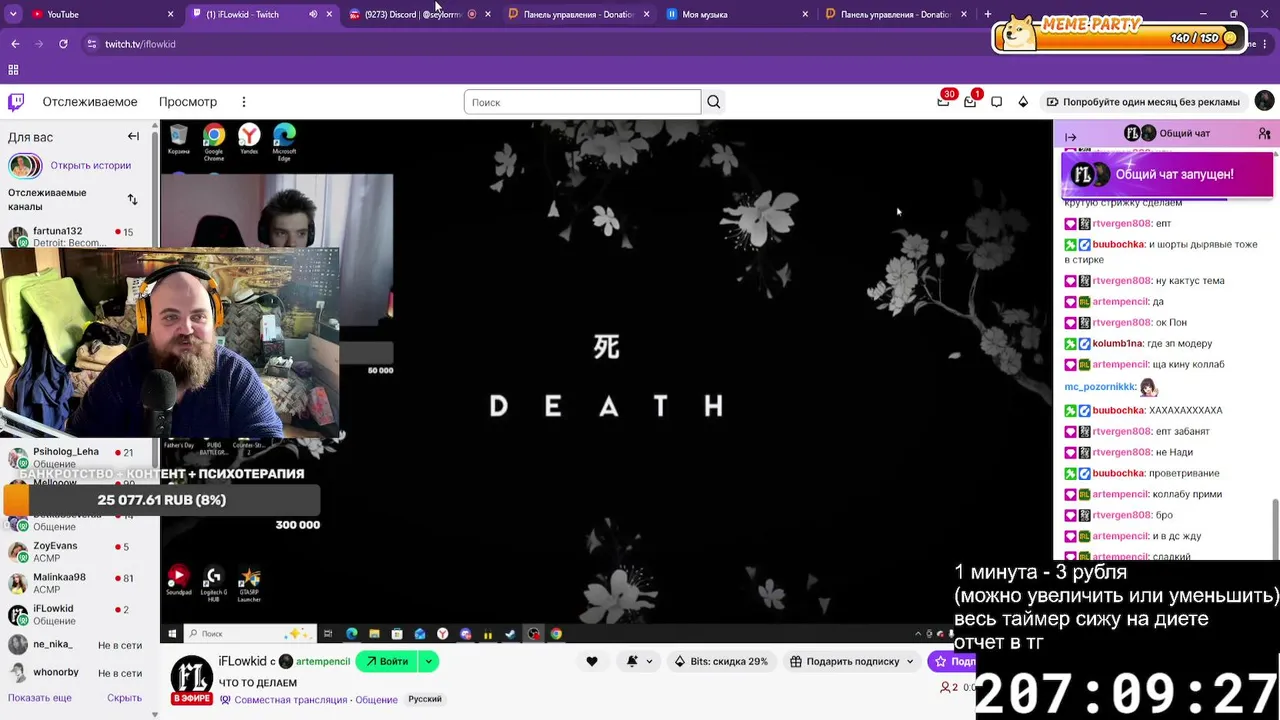Click the iFLowkid channel avatar
Image resolution: width=1280 pixels, height=720 pixels.
click(x=191, y=677)
